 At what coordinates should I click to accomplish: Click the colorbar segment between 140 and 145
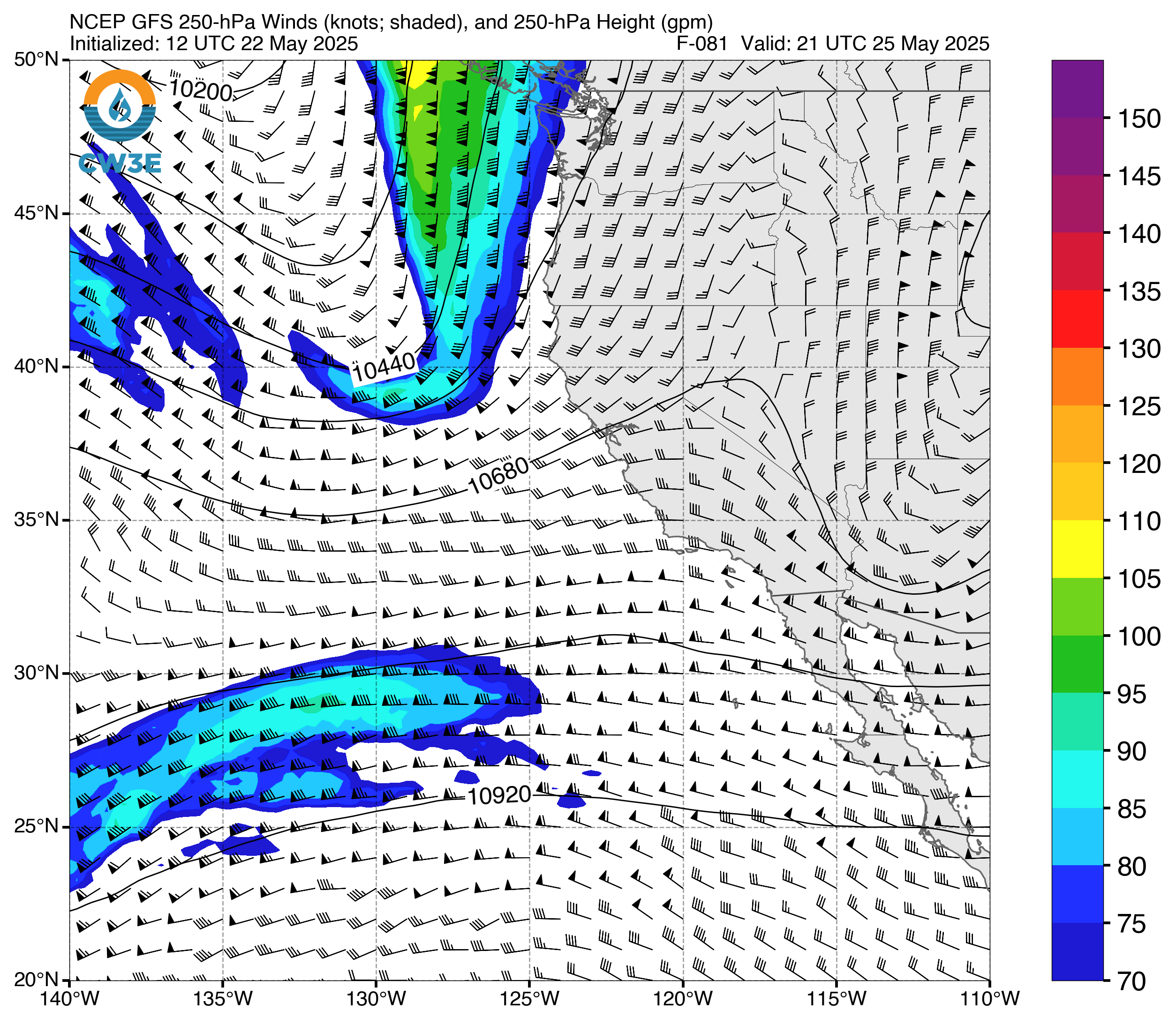pyautogui.click(x=1078, y=204)
